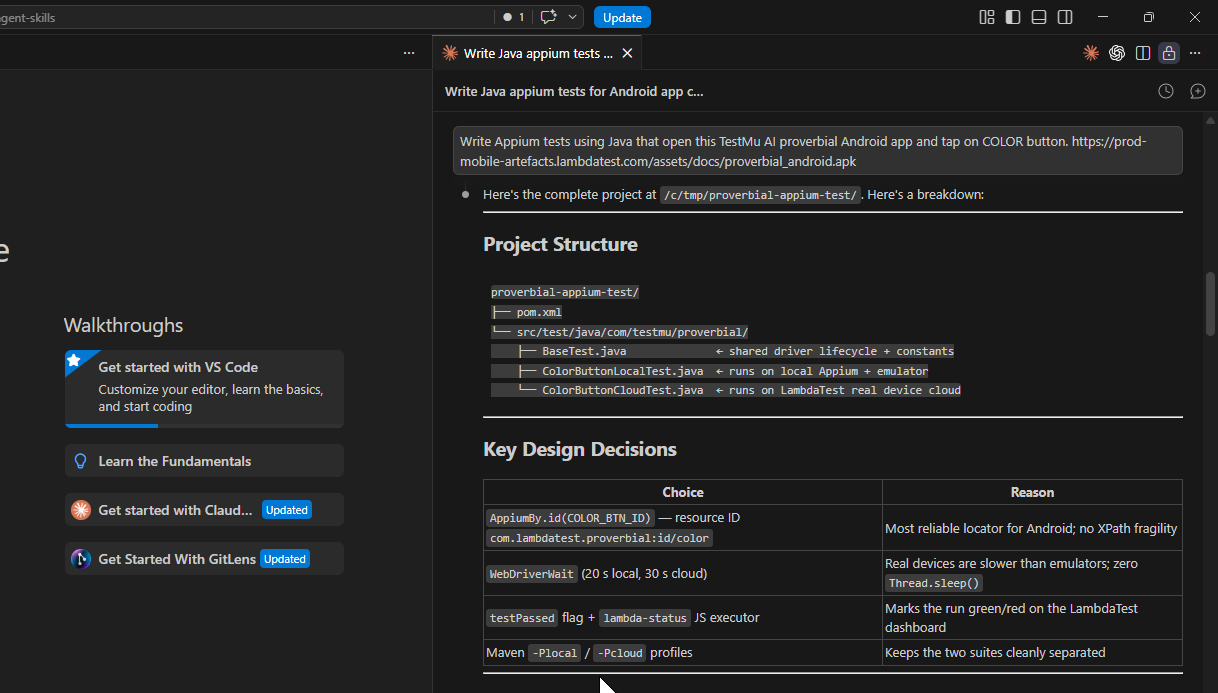Open the Customize Layout icon

[x=987, y=17]
